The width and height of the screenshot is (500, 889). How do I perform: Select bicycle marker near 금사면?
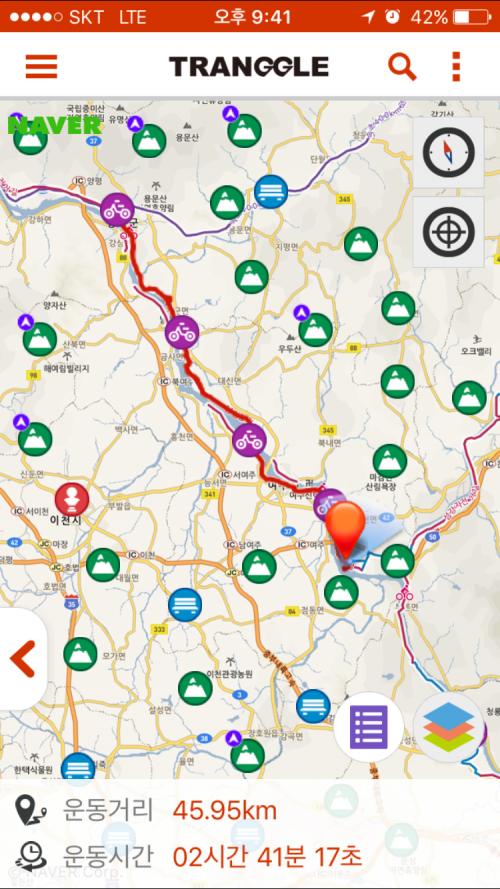pyautogui.click(x=182, y=332)
